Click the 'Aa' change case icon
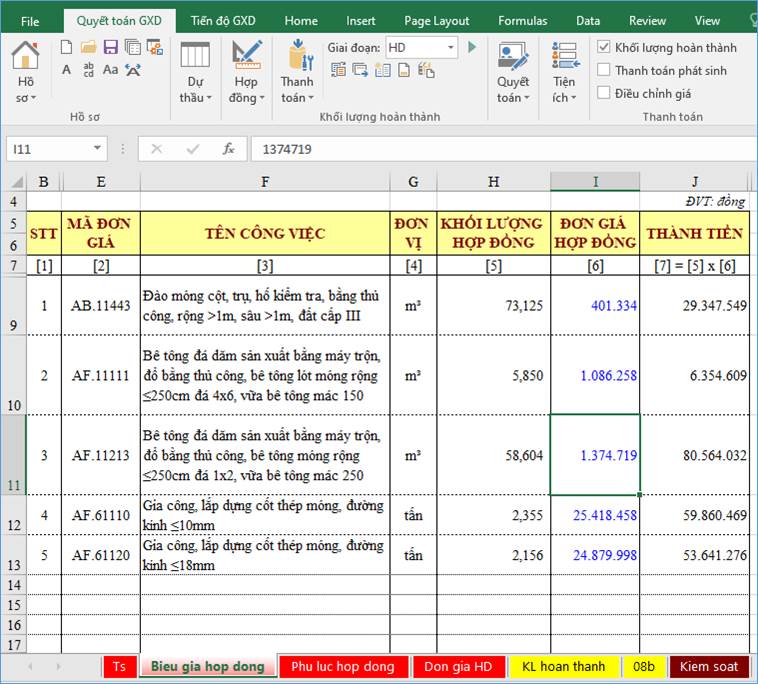 tap(110, 70)
